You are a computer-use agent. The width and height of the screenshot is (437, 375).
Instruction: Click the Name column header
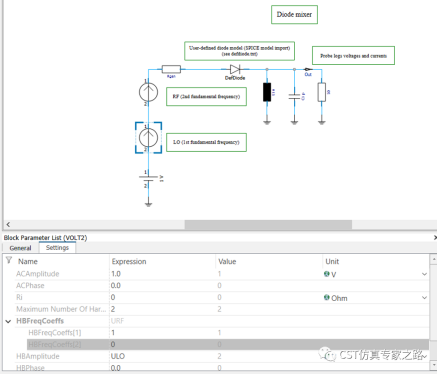coord(28,261)
